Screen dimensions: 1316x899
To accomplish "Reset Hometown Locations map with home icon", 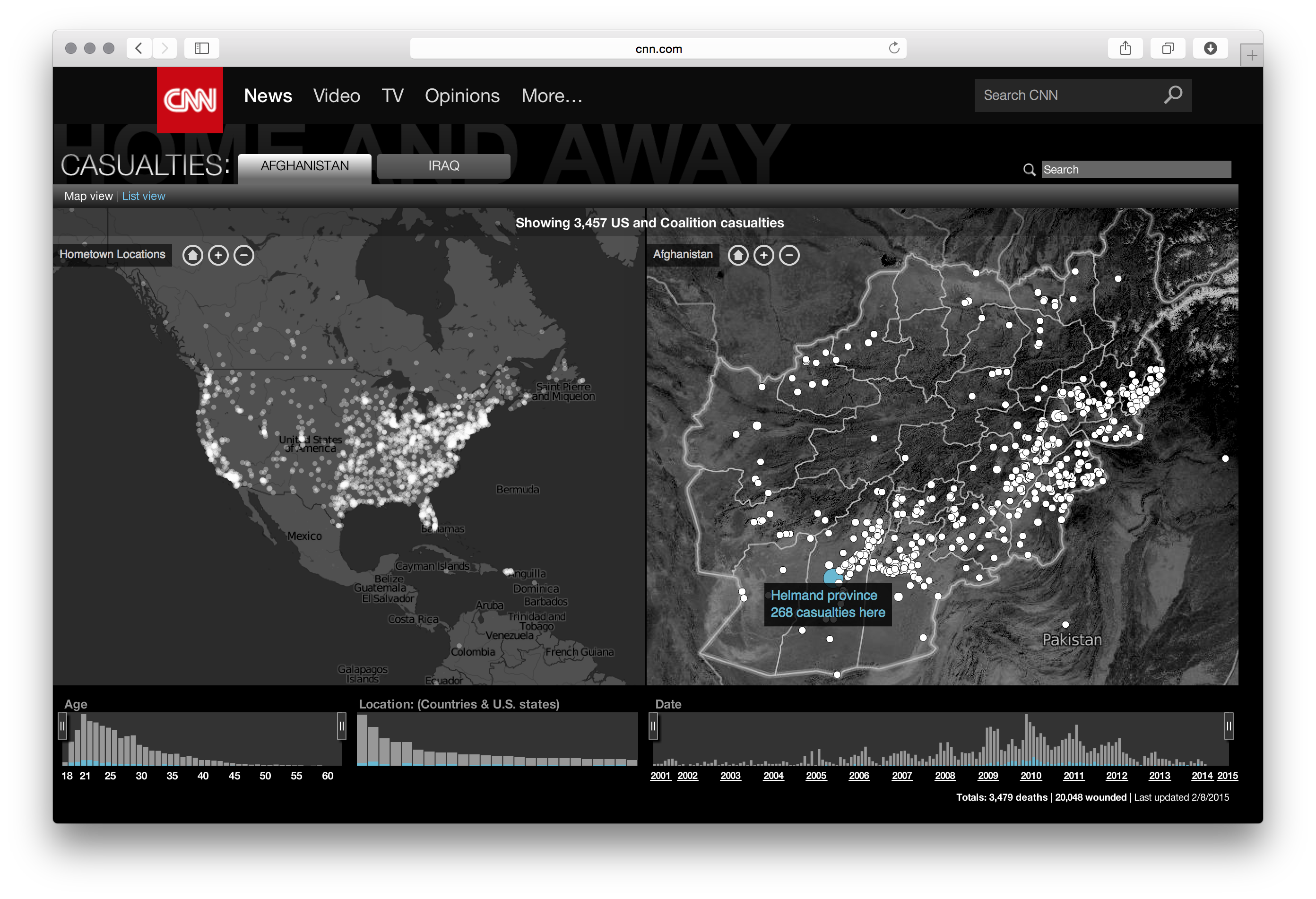I will coord(192,255).
